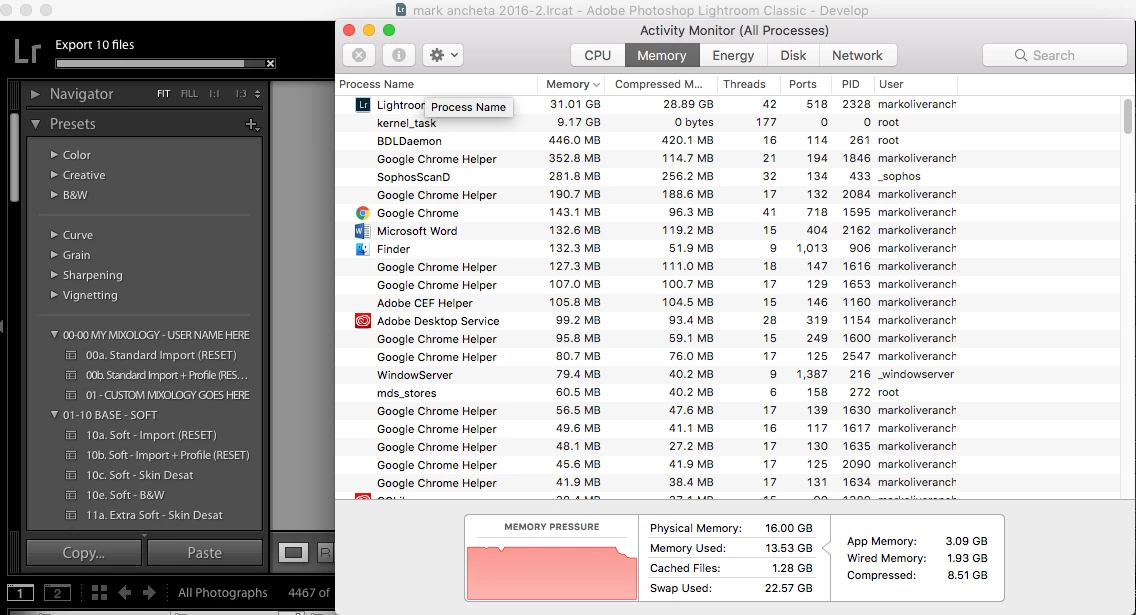1136x615 pixels.
Task: Switch to the CPU tab
Action: pos(598,55)
